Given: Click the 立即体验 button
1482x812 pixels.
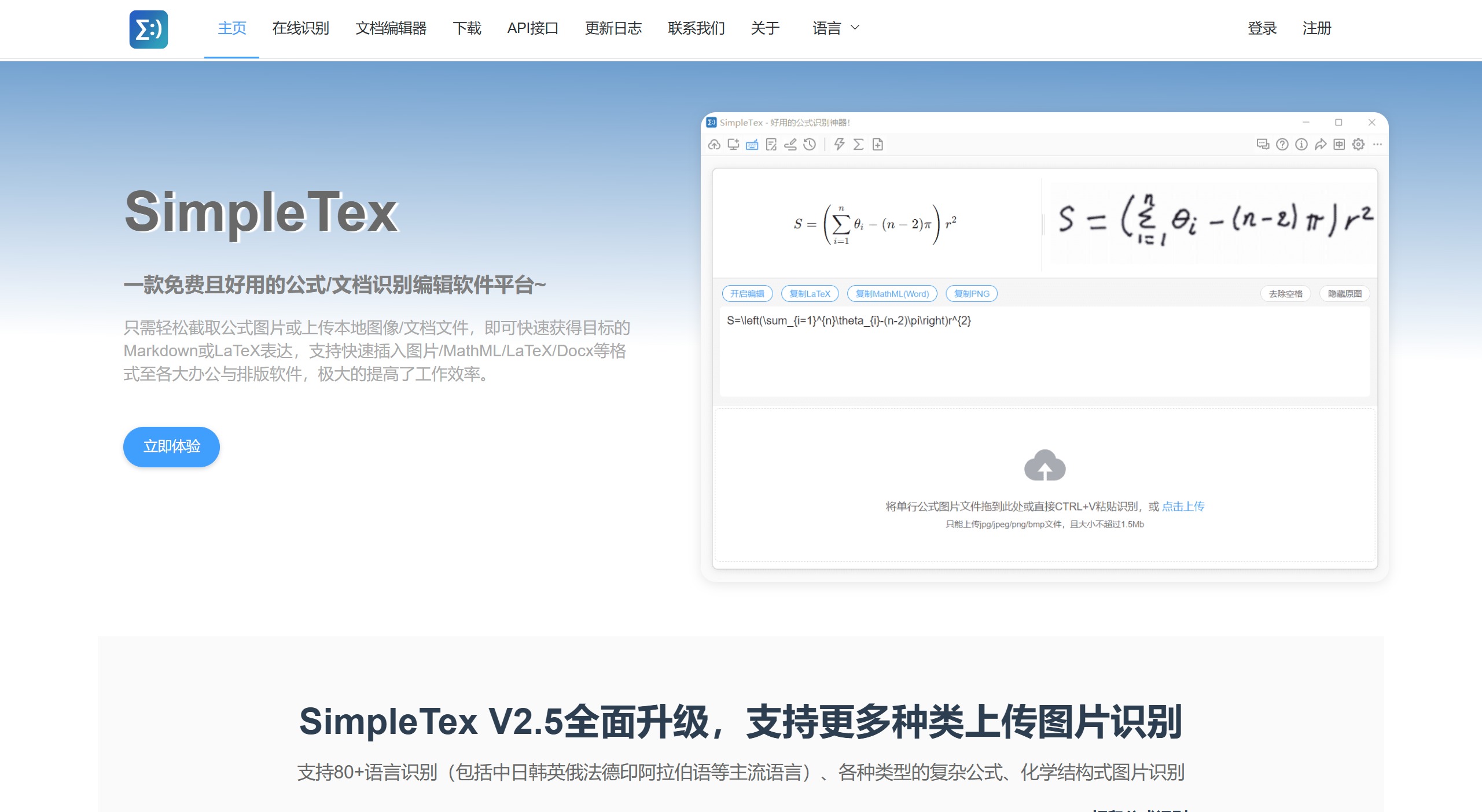Looking at the screenshot, I should click(x=171, y=446).
